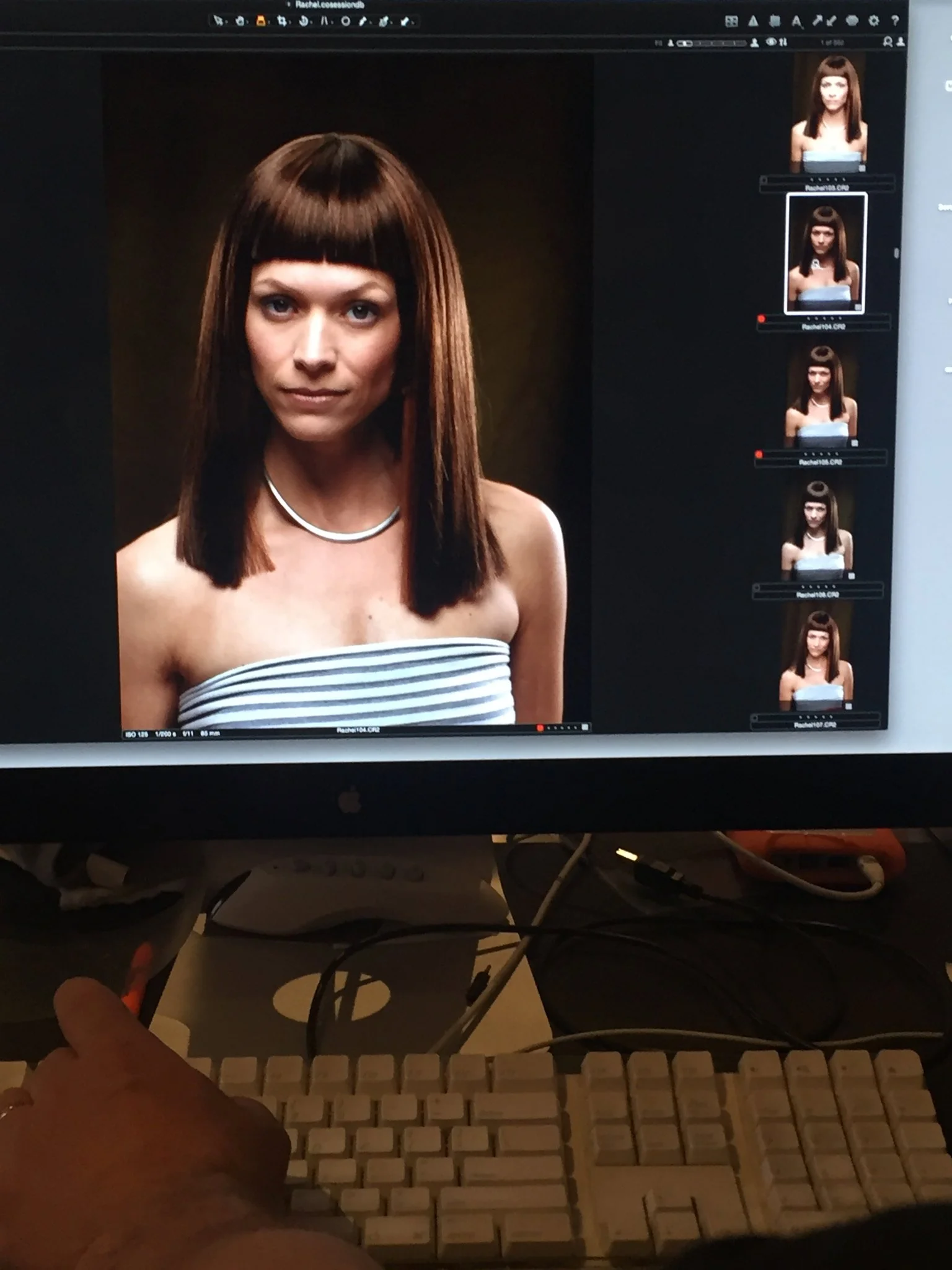
Task: Open preferences gear icon
Action: 874,20
